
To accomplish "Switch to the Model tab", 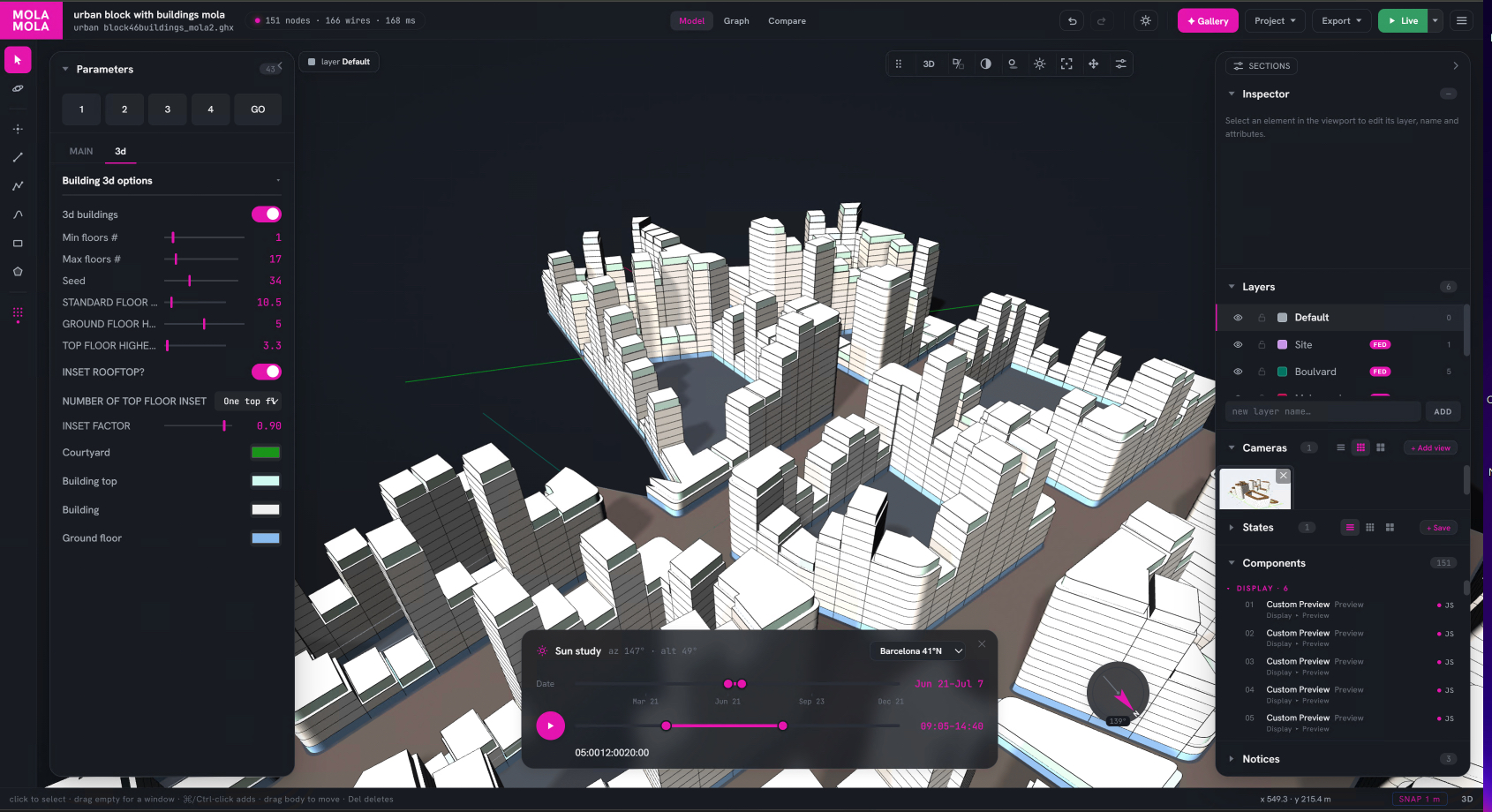I will pos(692,21).
